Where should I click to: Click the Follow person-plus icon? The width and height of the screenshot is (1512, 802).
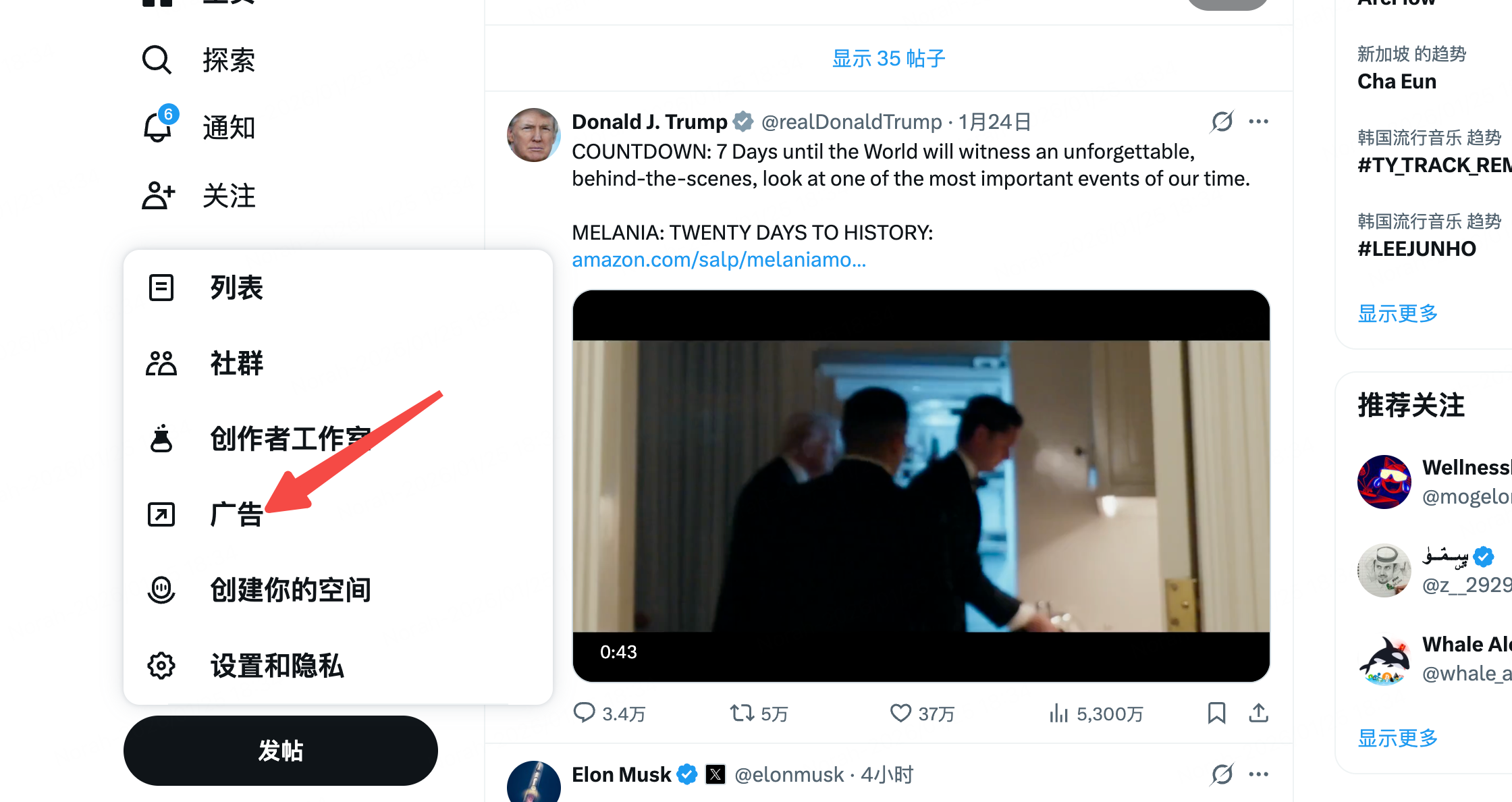coord(158,196)
